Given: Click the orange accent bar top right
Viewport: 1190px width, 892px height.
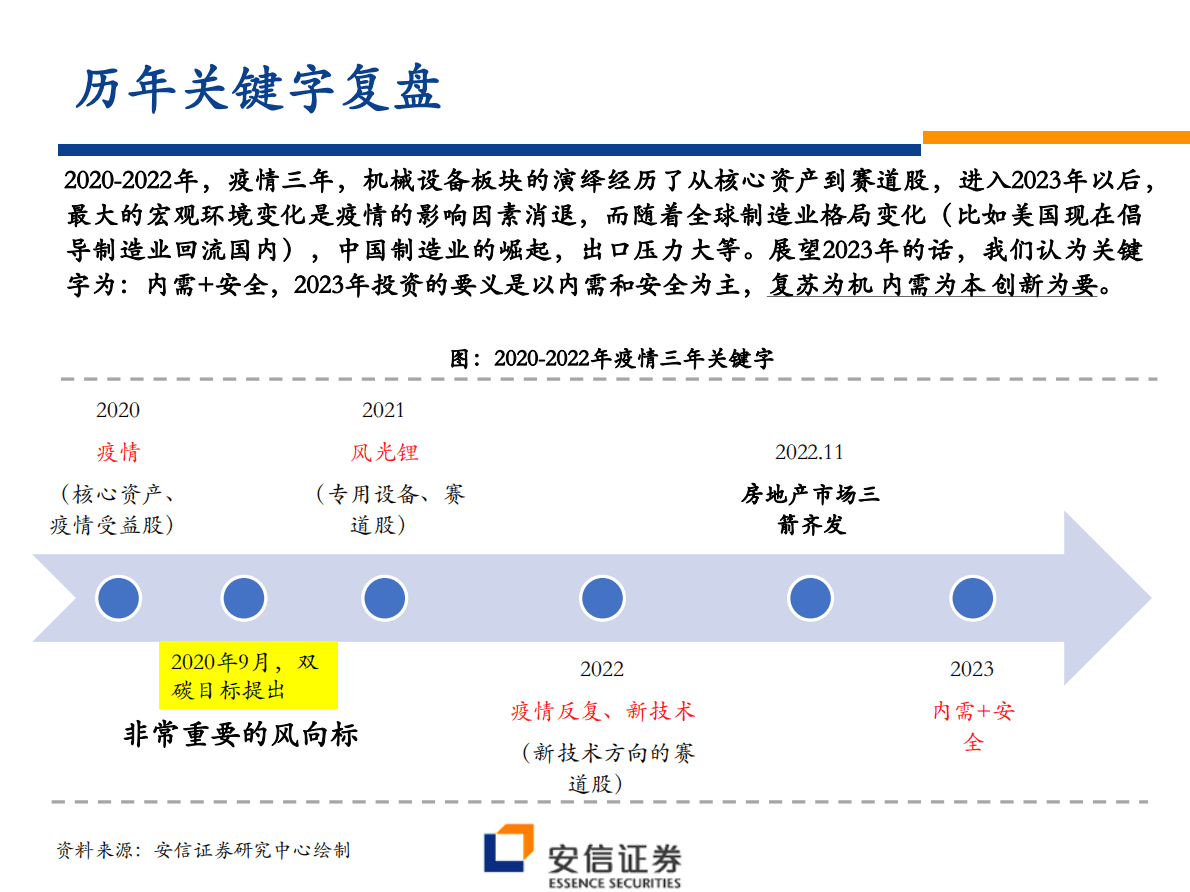Looking at the screenshot, I should coord(1055,136).
